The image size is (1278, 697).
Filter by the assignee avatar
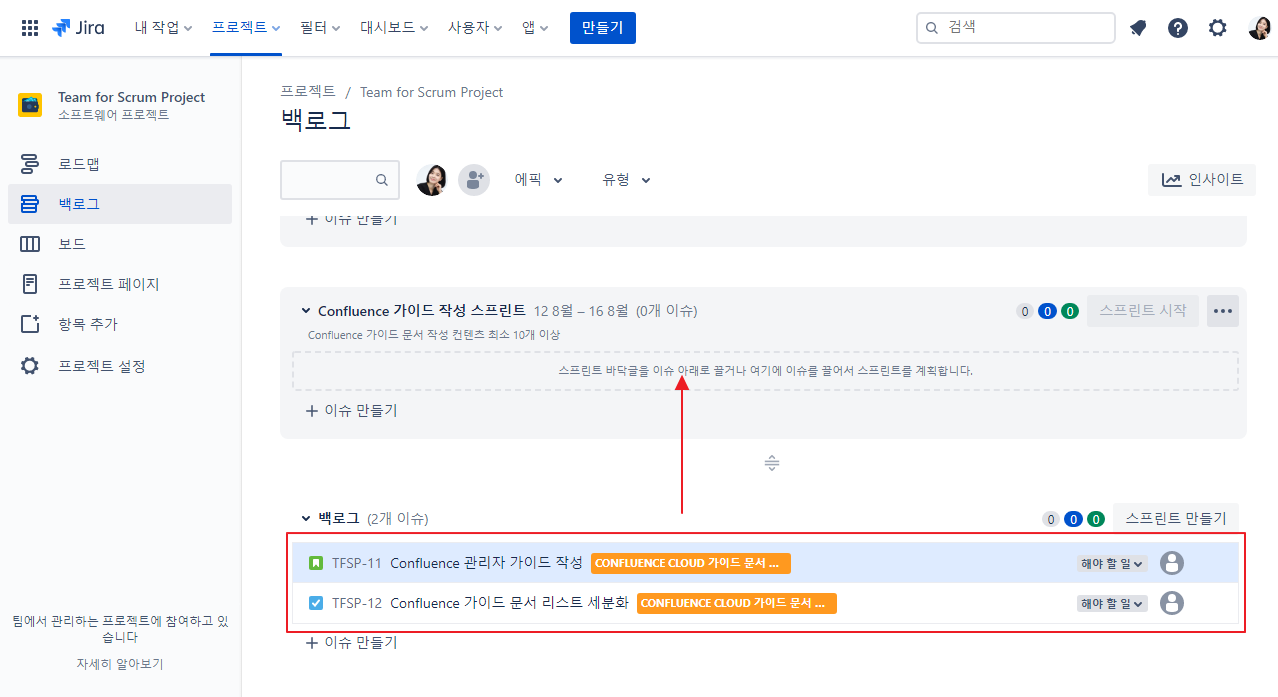432,180
